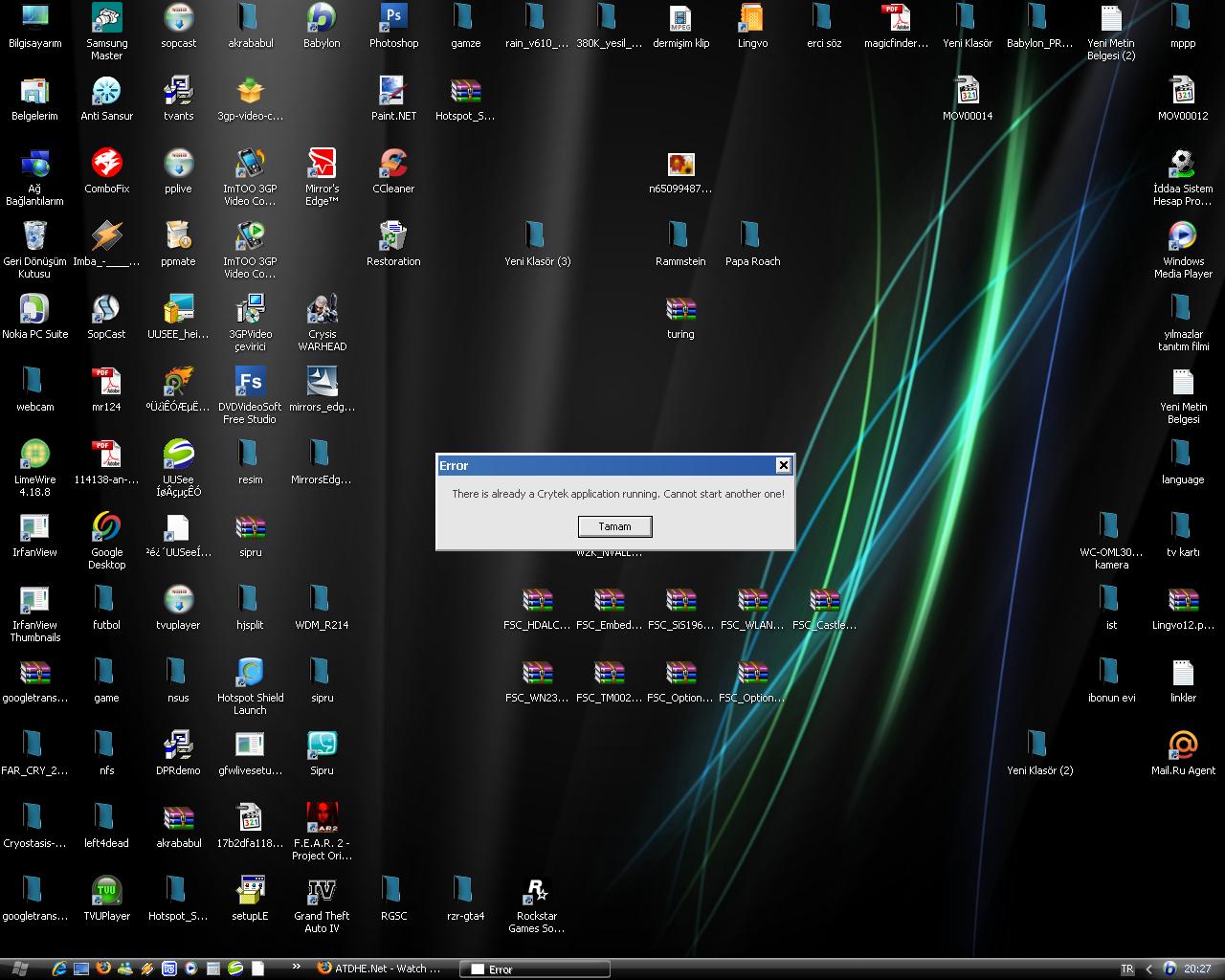Select the Mirror's Edge shortcut

(x=322, y=177)
